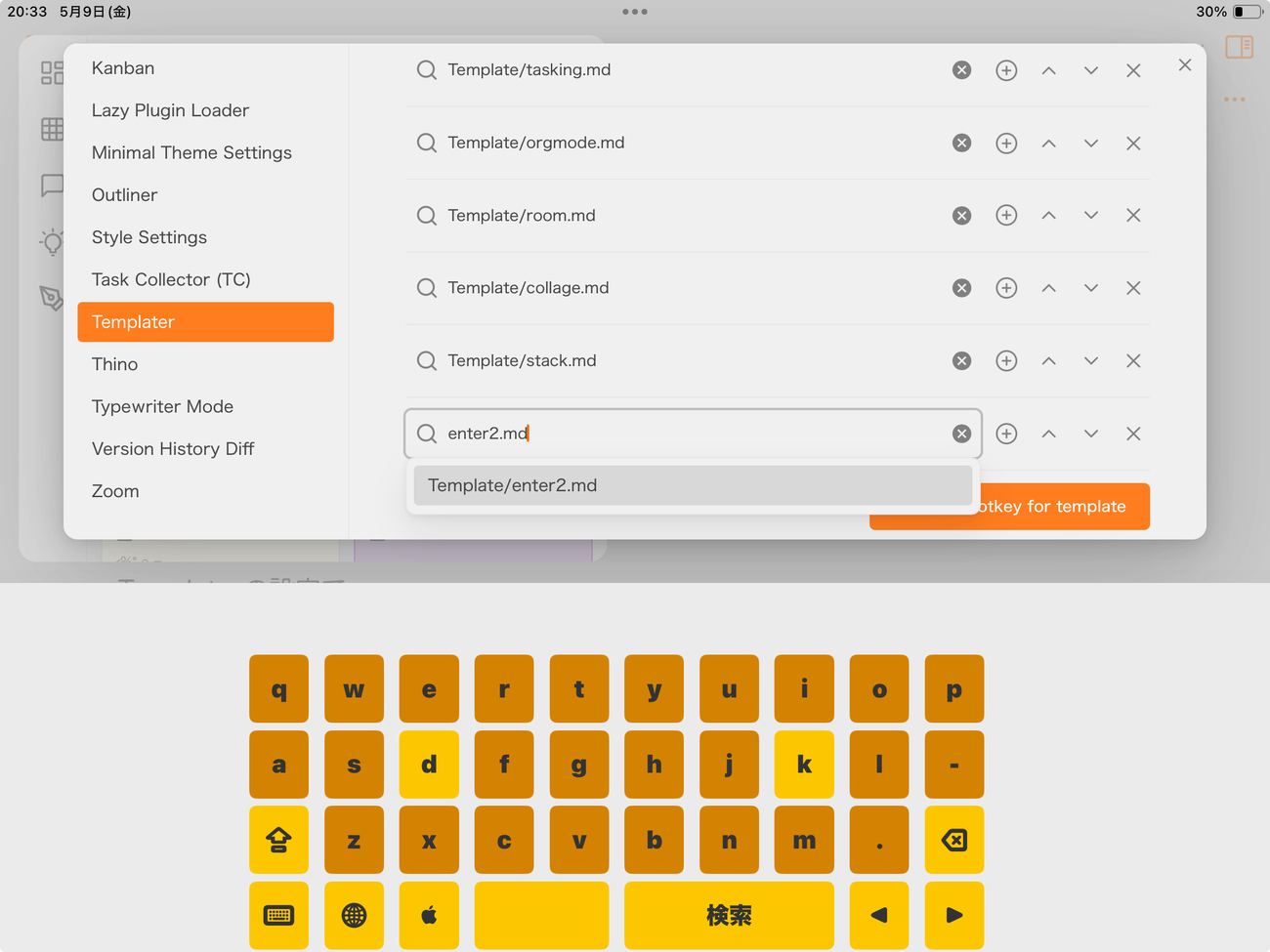Screen dimensions: 1270x952
Task: Open Typewriter Mode settings
Action: [x=205, y=406]
